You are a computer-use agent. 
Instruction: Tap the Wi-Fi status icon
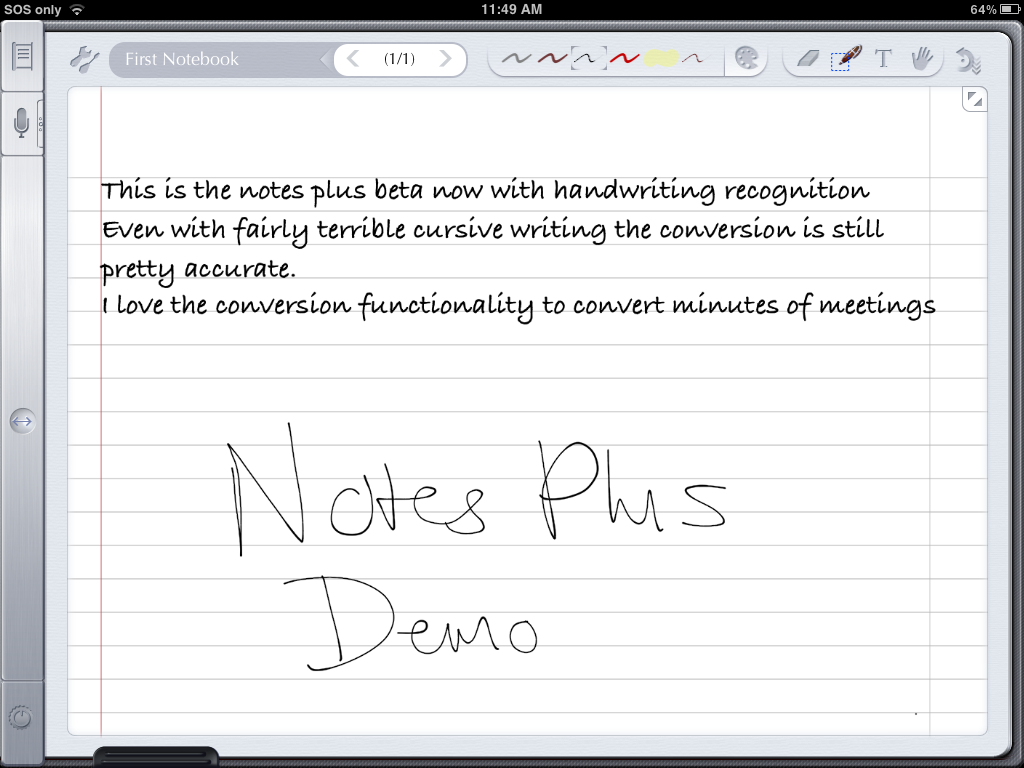(x=77, y=9)
